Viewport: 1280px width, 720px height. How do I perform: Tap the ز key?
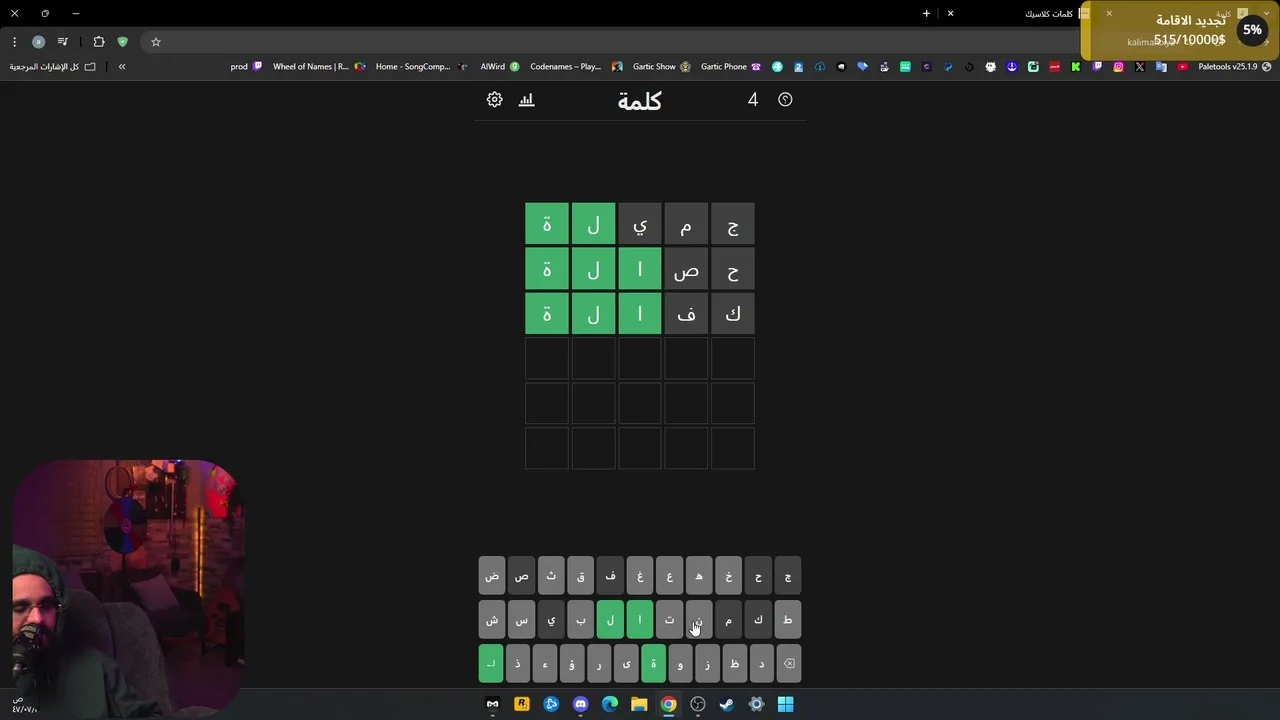click(x=707, y=663)
